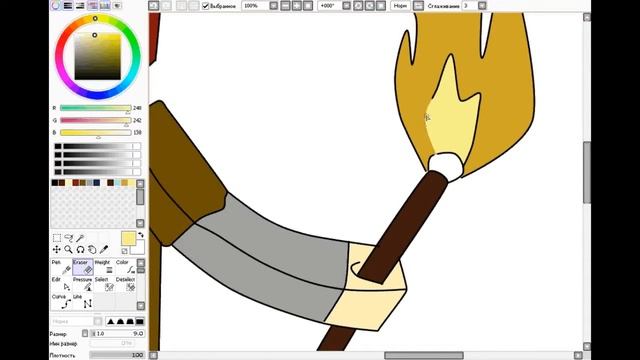Swap foreground and background colors
Screen dimensions: 640x360
coord(141,235)
